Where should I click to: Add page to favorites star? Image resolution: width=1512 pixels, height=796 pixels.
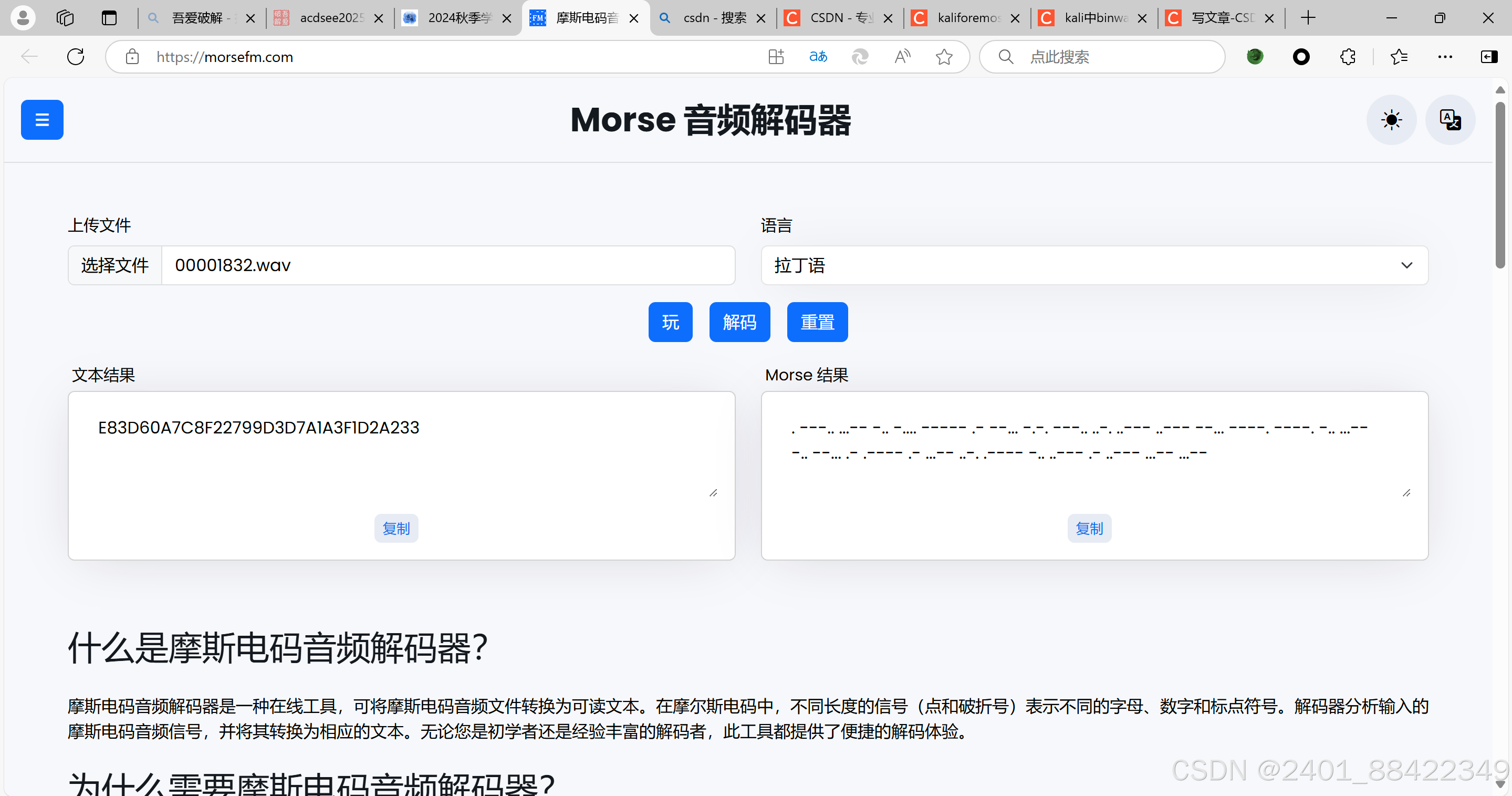944,57
